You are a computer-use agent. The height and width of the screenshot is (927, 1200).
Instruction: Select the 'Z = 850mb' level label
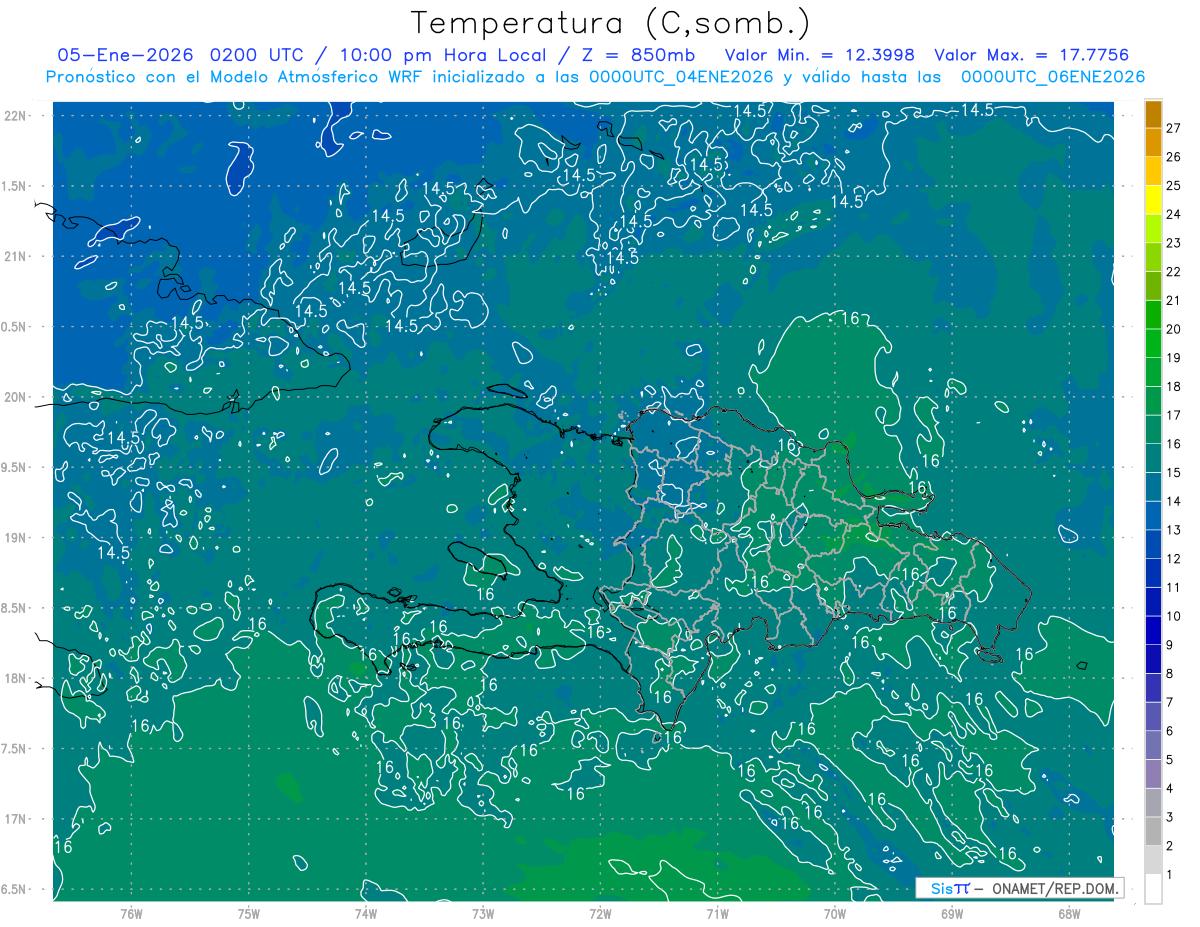(637, 55)
